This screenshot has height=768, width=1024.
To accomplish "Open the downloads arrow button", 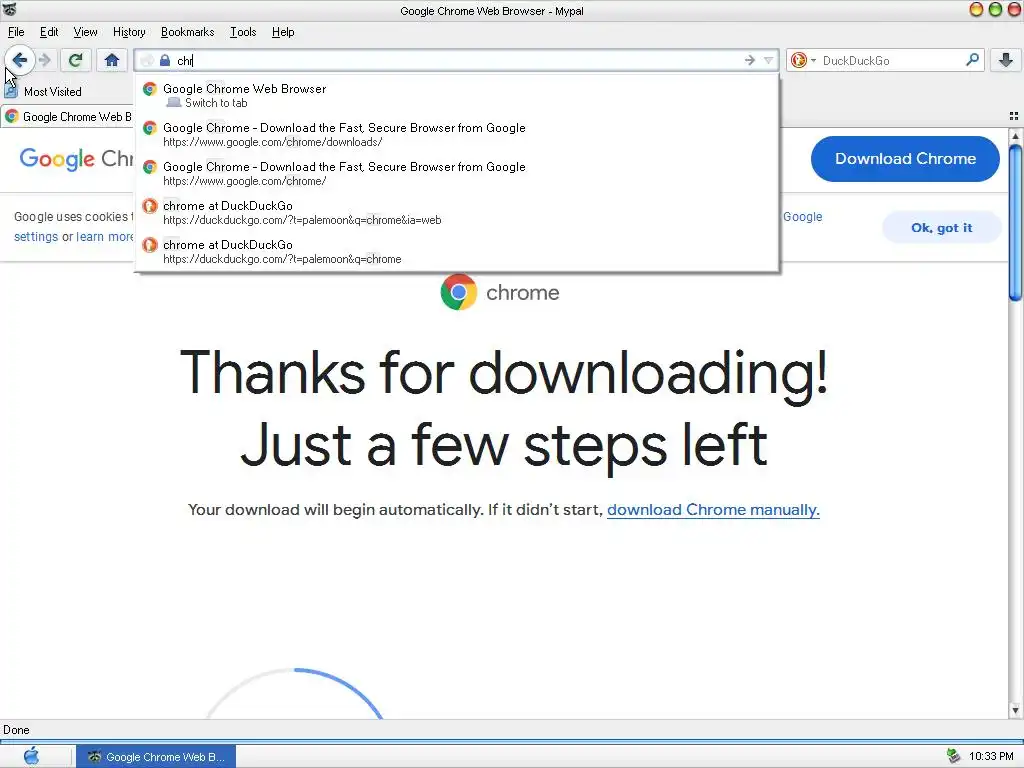I will pyautogui.click(x=1006, y=61).
